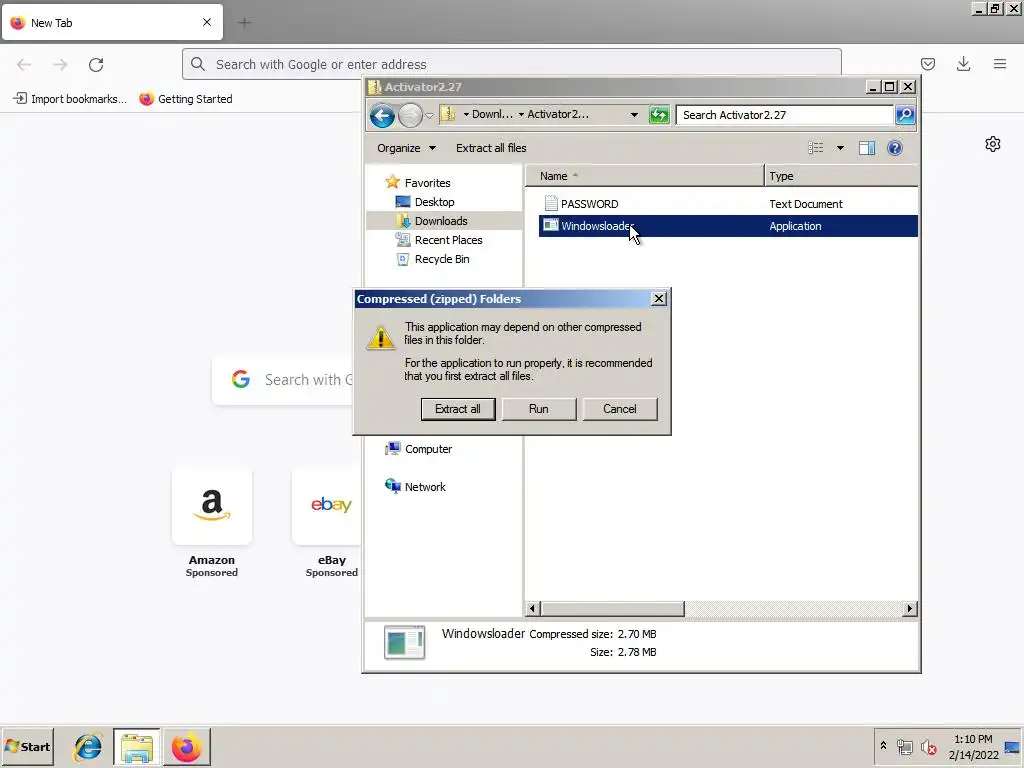Open Explorer help icon
1024x768 pixels.
point(895,148)
